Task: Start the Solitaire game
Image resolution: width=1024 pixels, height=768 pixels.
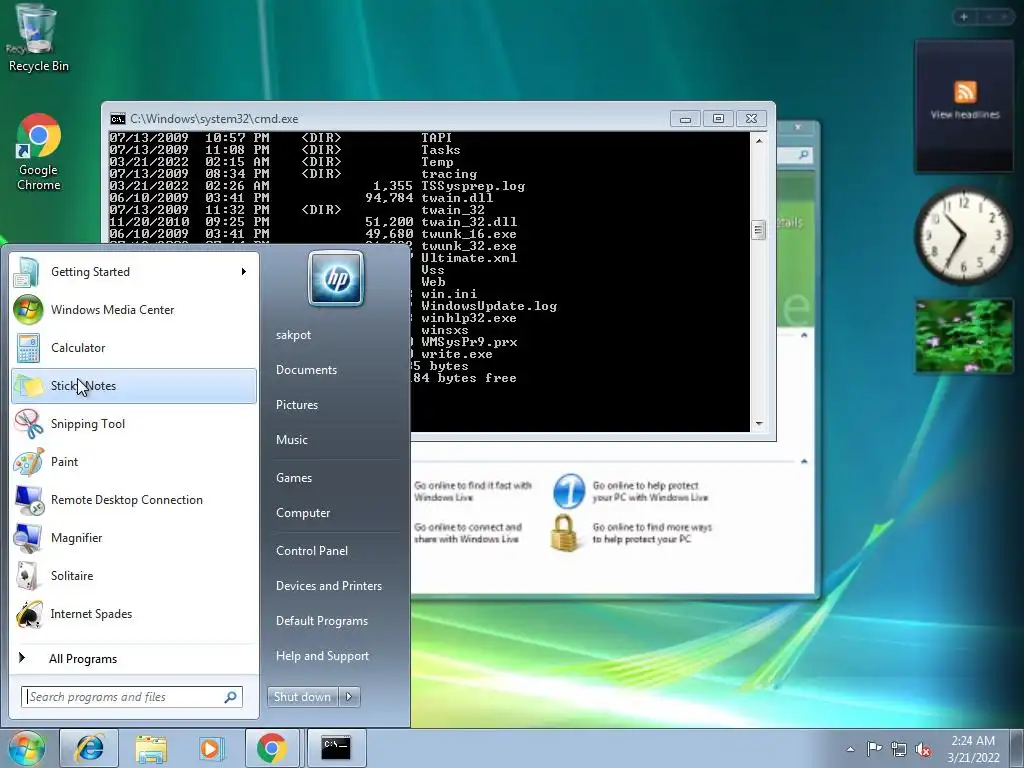Action: (x=133, y=575)
